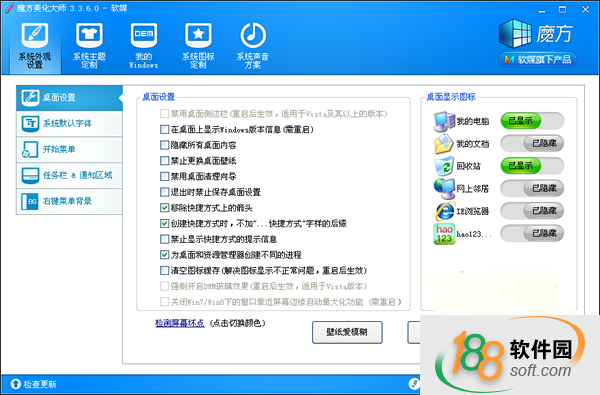The image size is (600, 395).
Task: Enable 禁用桌面清理向导 checkbox
Action: (x=165, y=176)
